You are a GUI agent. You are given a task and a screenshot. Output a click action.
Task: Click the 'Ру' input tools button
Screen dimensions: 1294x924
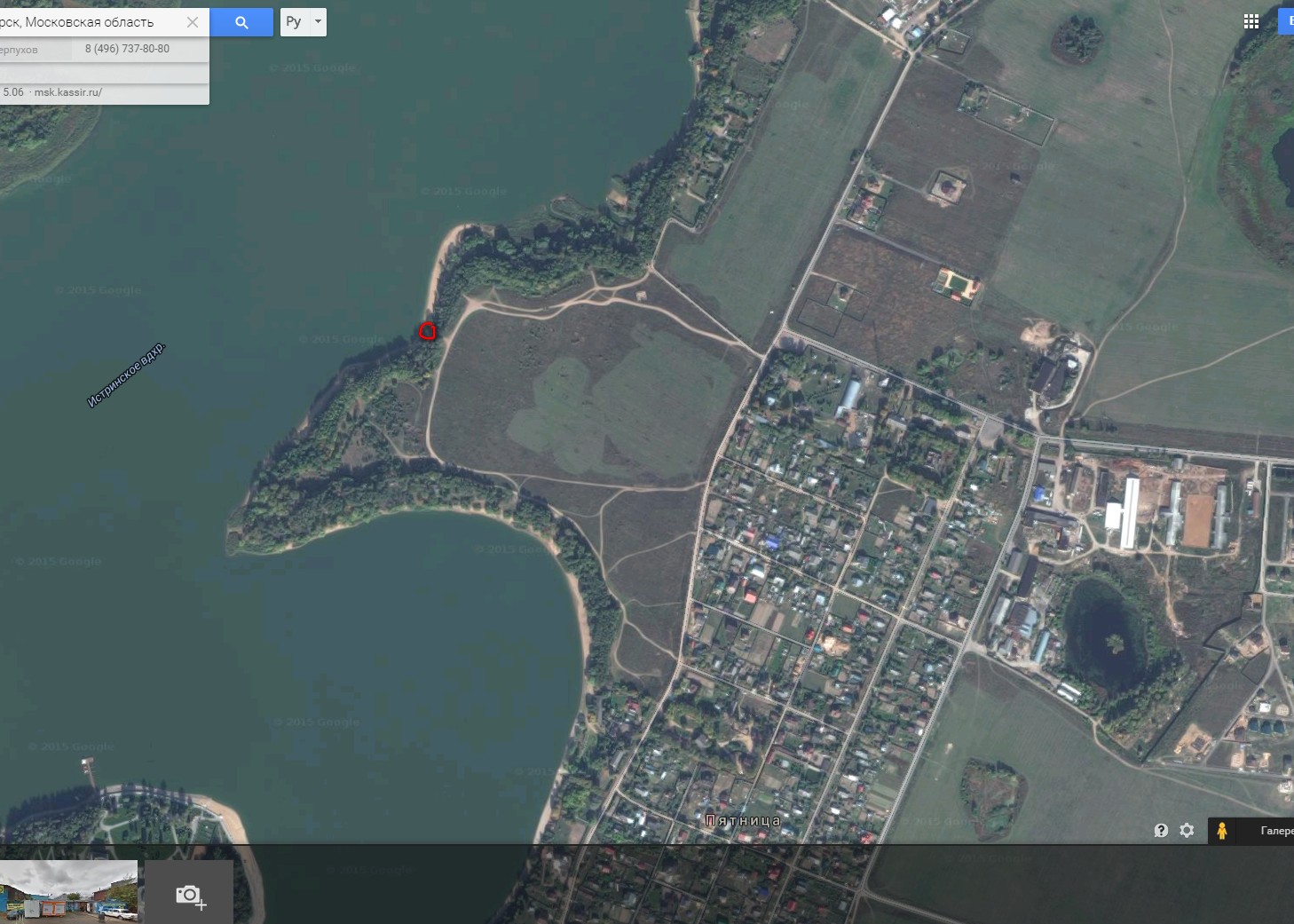coord(294,22)
